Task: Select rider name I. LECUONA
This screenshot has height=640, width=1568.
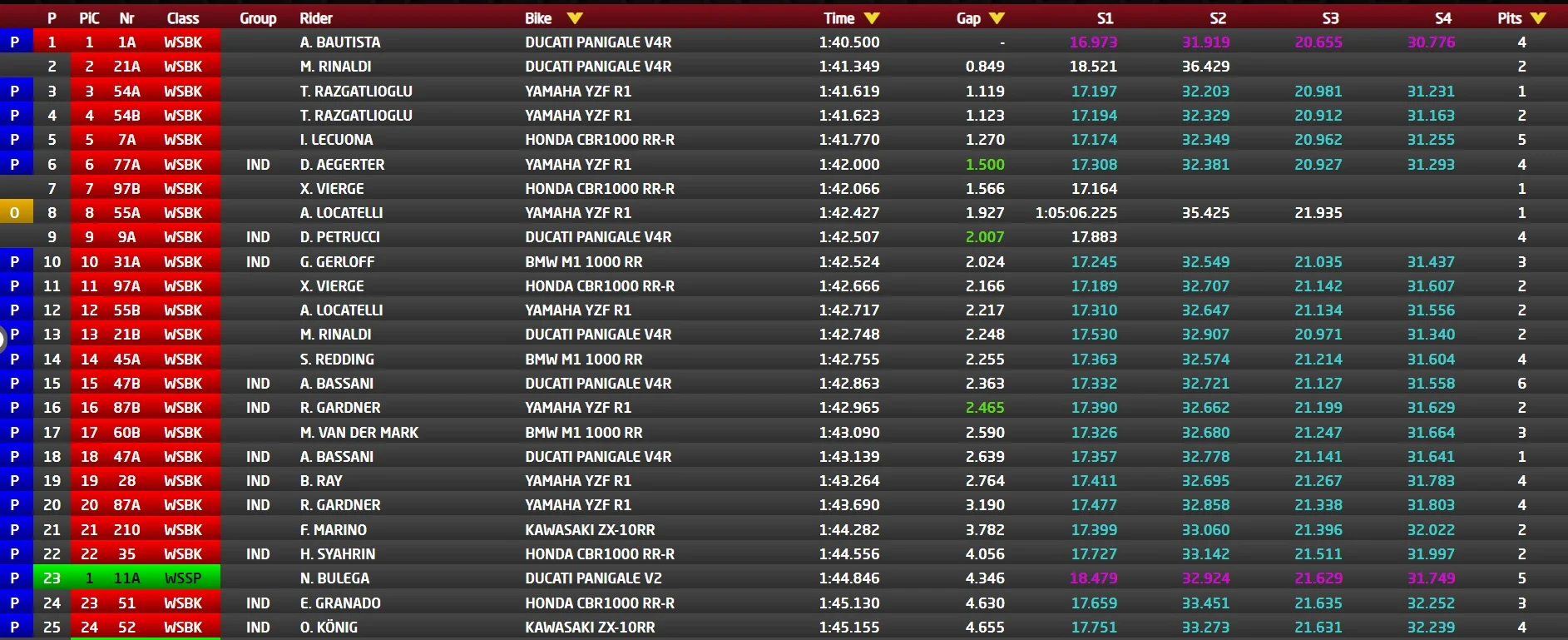Action: pyautogui.click(x=337, y=140)
